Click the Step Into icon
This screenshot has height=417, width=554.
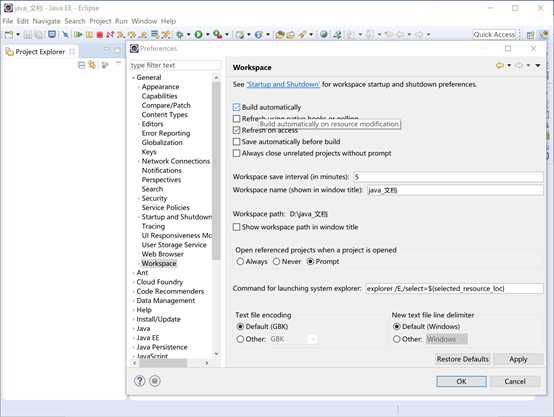[x=121, y=35]
